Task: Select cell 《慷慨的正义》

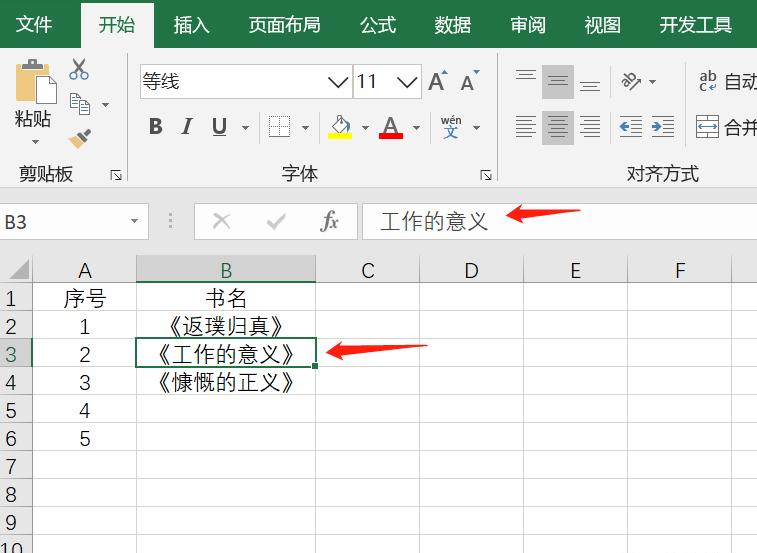Action: tap(226, 382)
